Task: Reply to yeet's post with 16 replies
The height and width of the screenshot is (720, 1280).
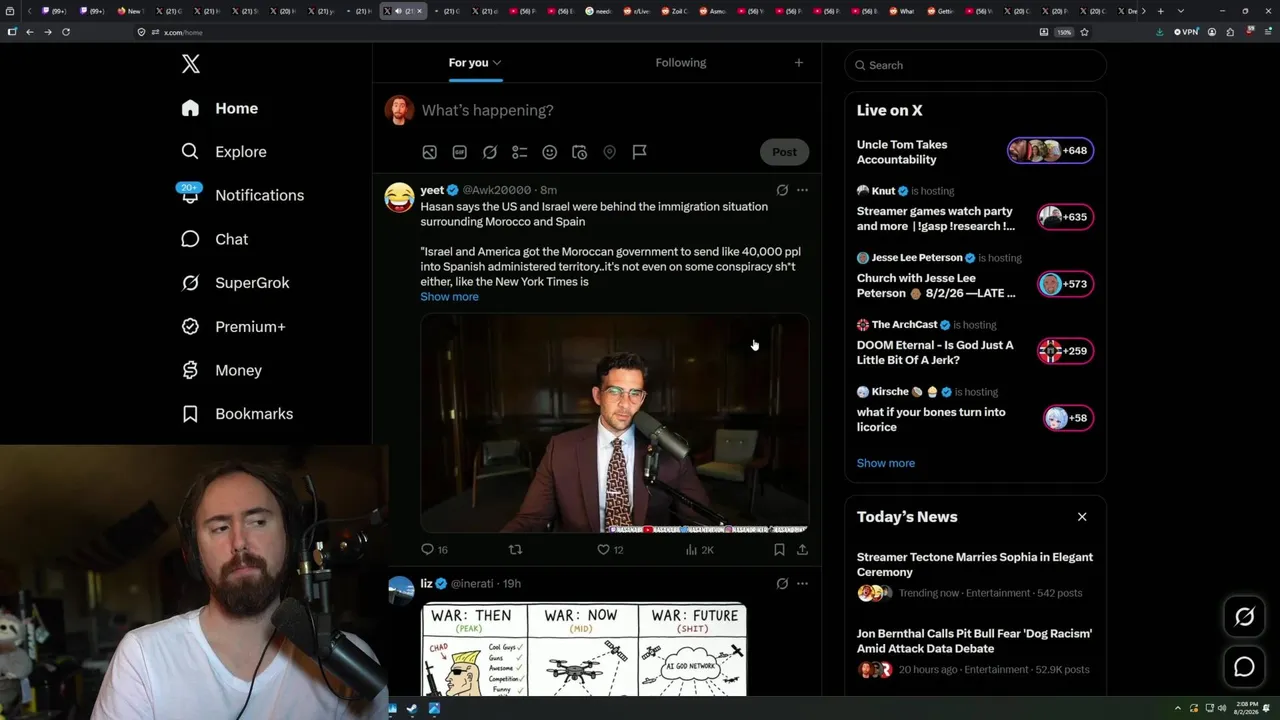Action: pos(434,550)
